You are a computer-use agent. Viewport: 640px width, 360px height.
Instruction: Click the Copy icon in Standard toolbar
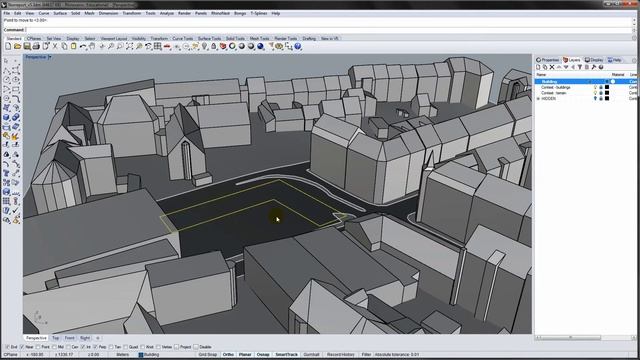tap(64, 47)
